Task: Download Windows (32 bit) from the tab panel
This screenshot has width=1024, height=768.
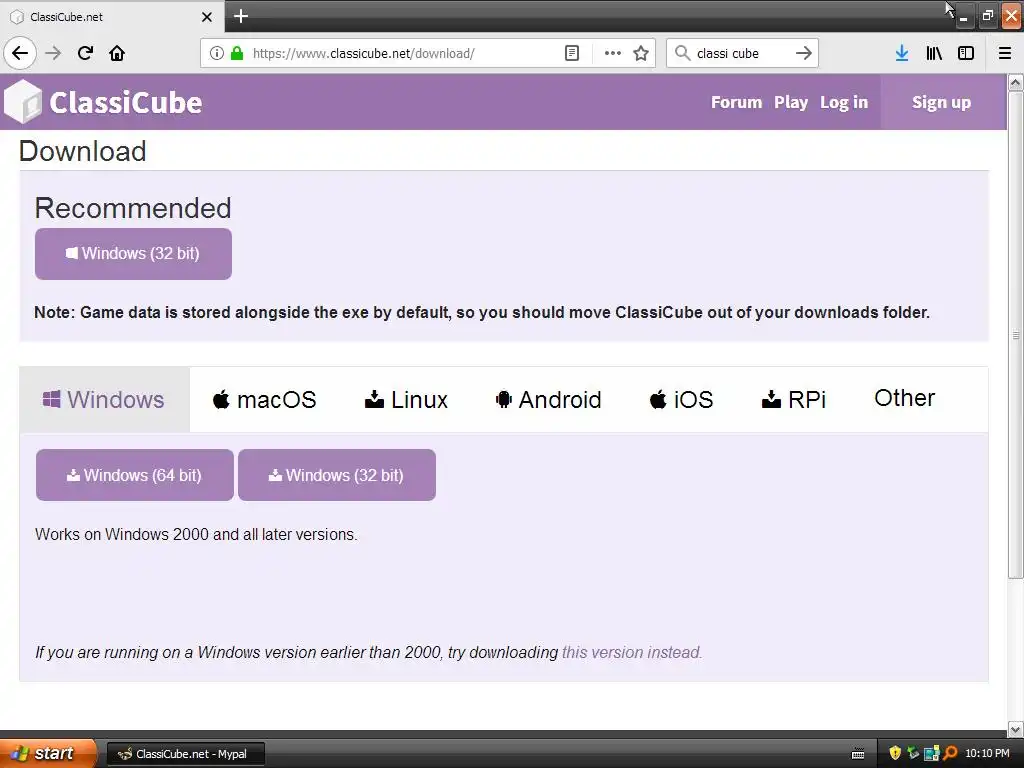Action: point(337,475)
